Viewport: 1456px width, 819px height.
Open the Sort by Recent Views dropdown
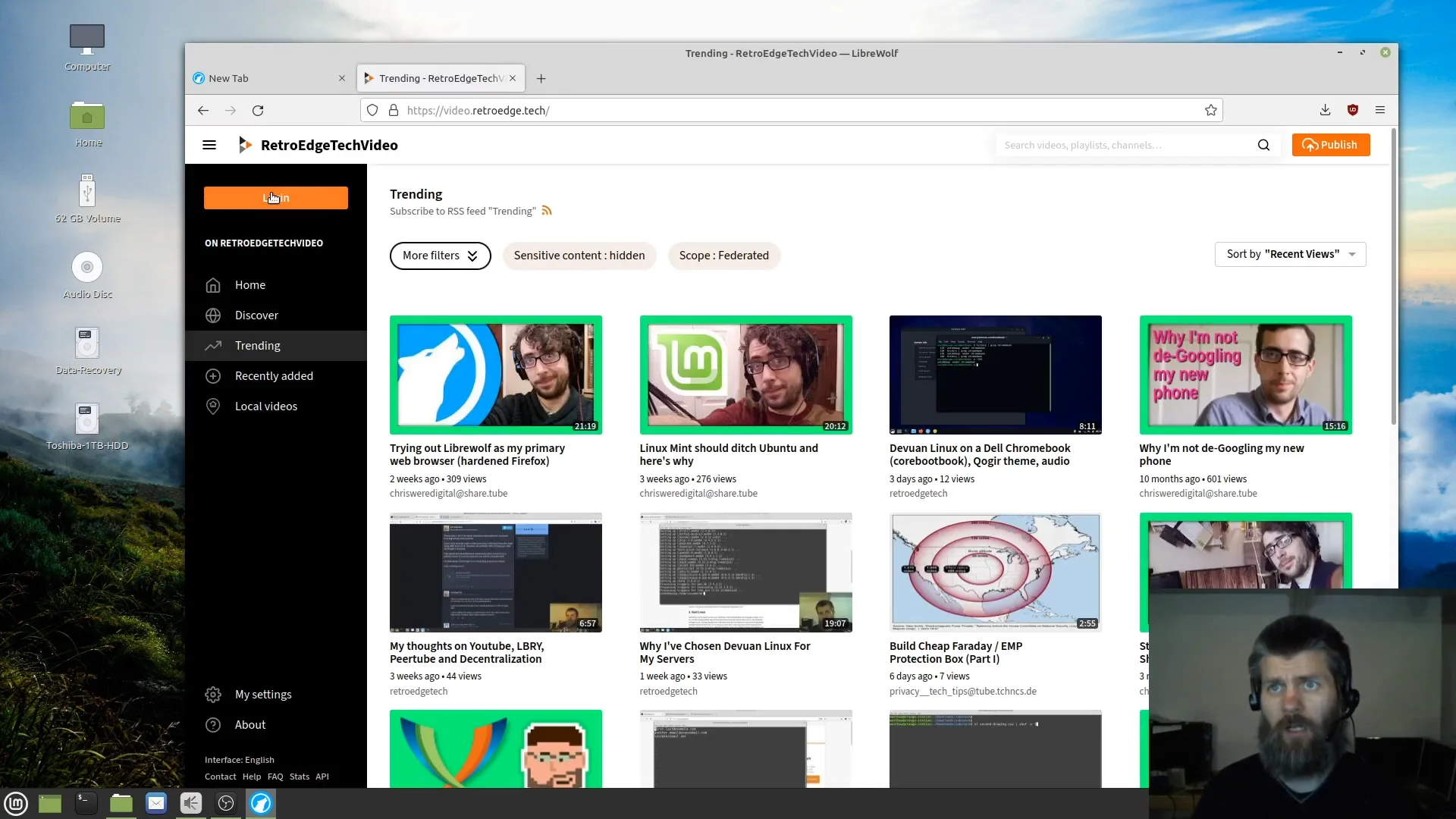tap(1290, 254)
